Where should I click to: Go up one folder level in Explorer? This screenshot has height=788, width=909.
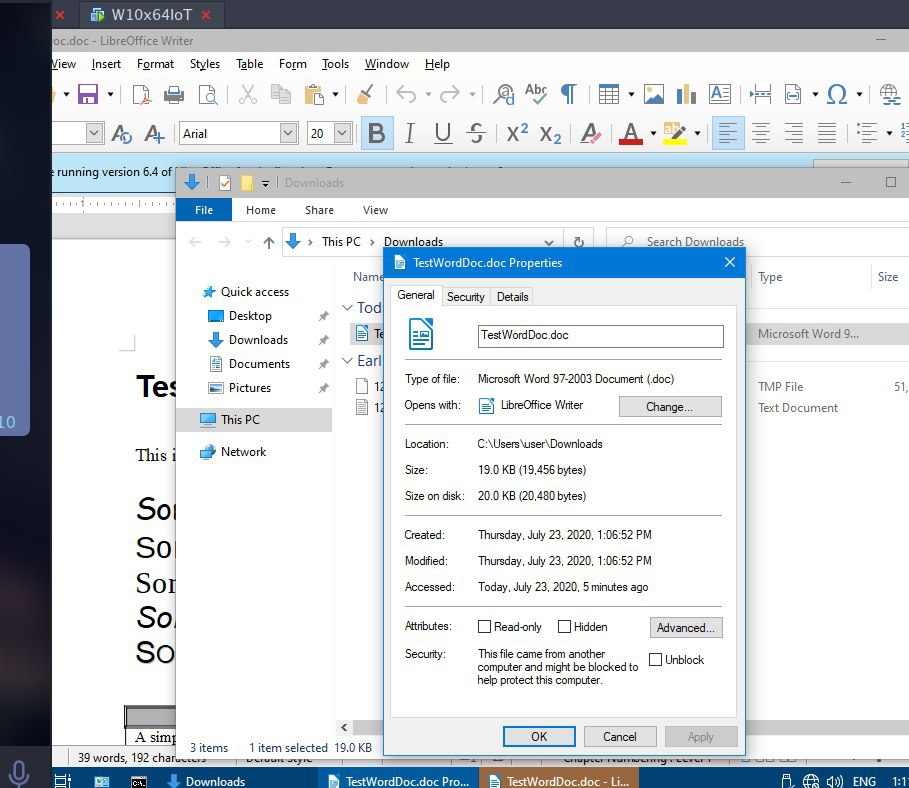coord(268,242)
